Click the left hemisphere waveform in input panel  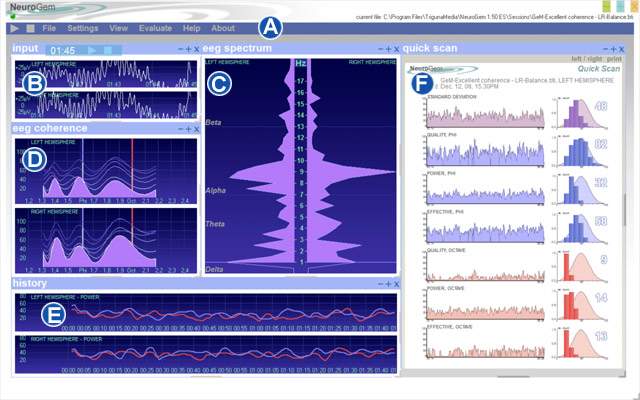coord(106,74)
